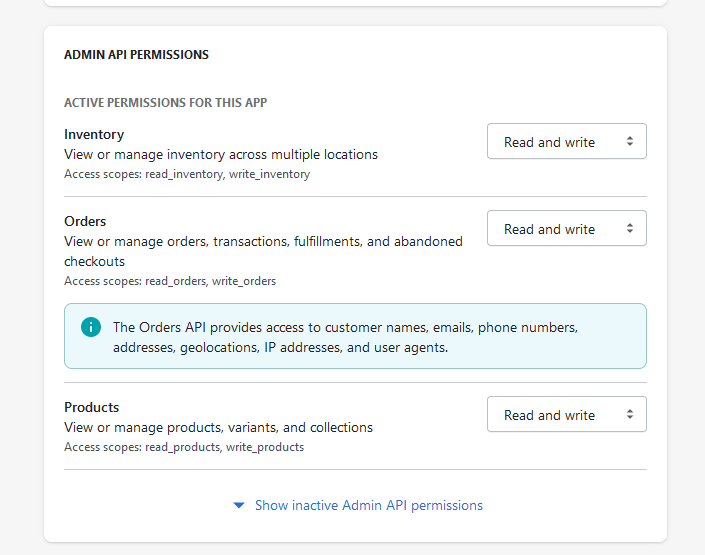705x555 pixels.
Task: Click the read_products, write_products access scopes text
Action: point(184,447)
